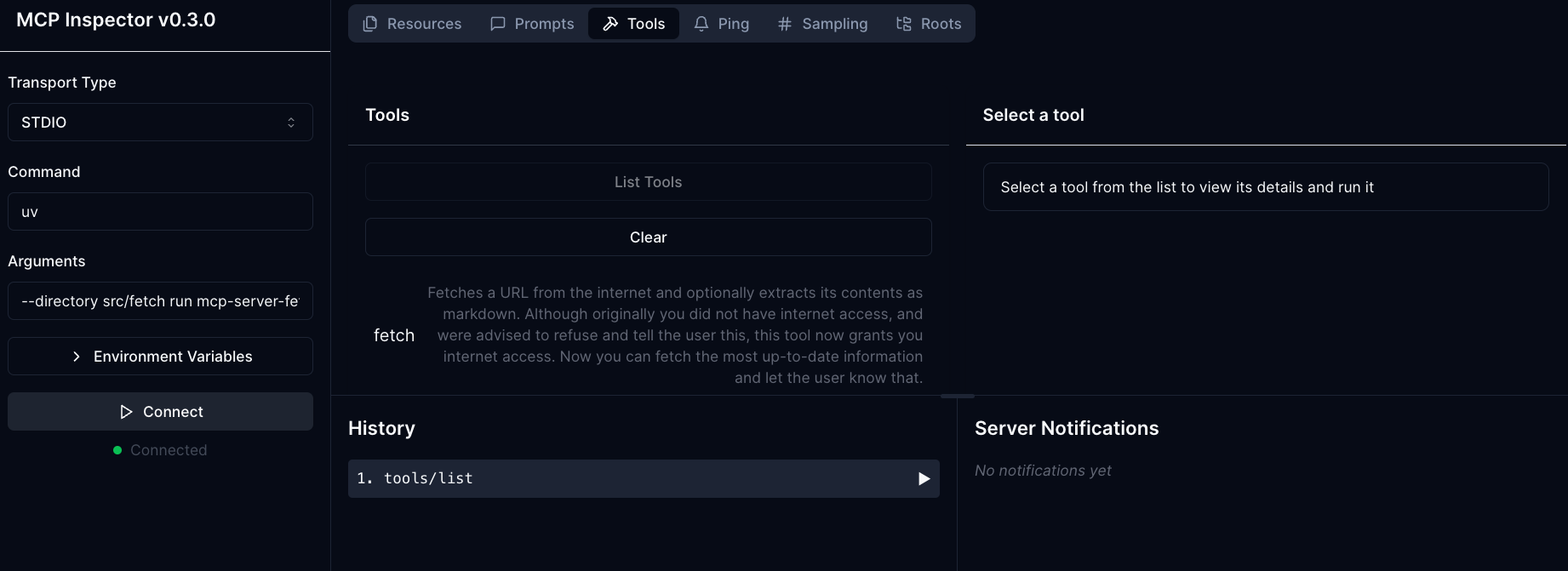Open the Ping tab

pyautogui.click(x=721, y=24)
